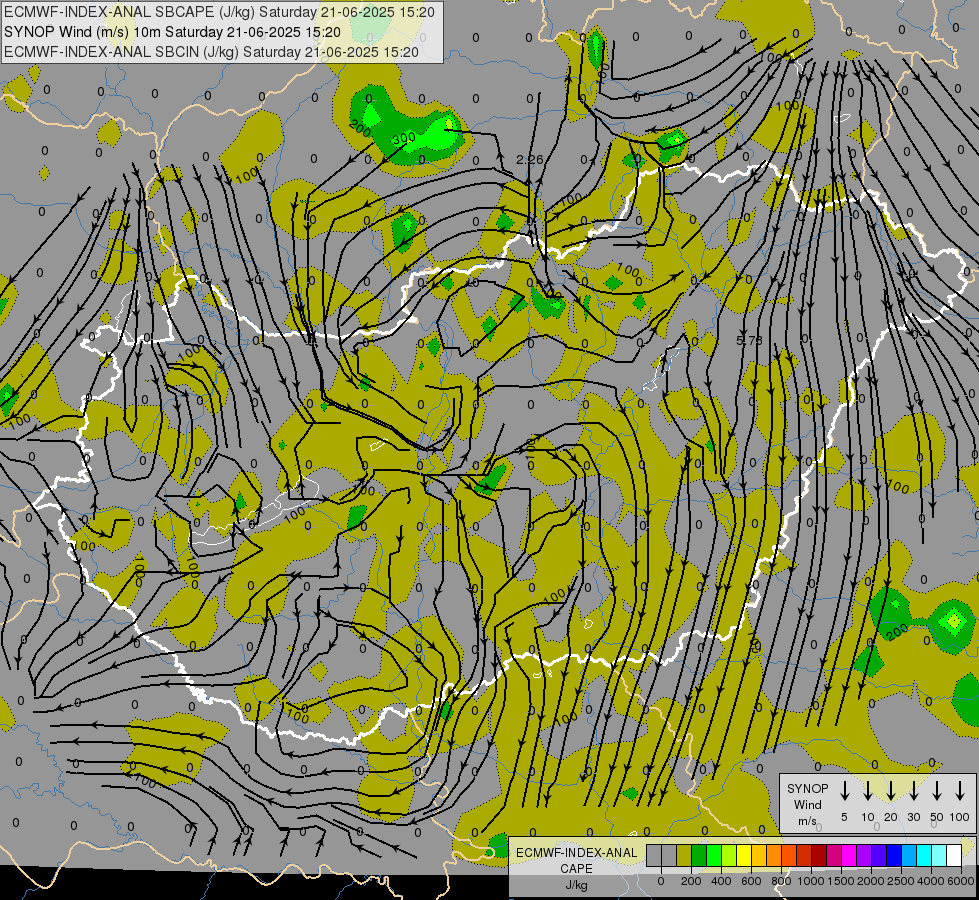Click the white CAPE legend swatch
979x900 pixels.
955,855
